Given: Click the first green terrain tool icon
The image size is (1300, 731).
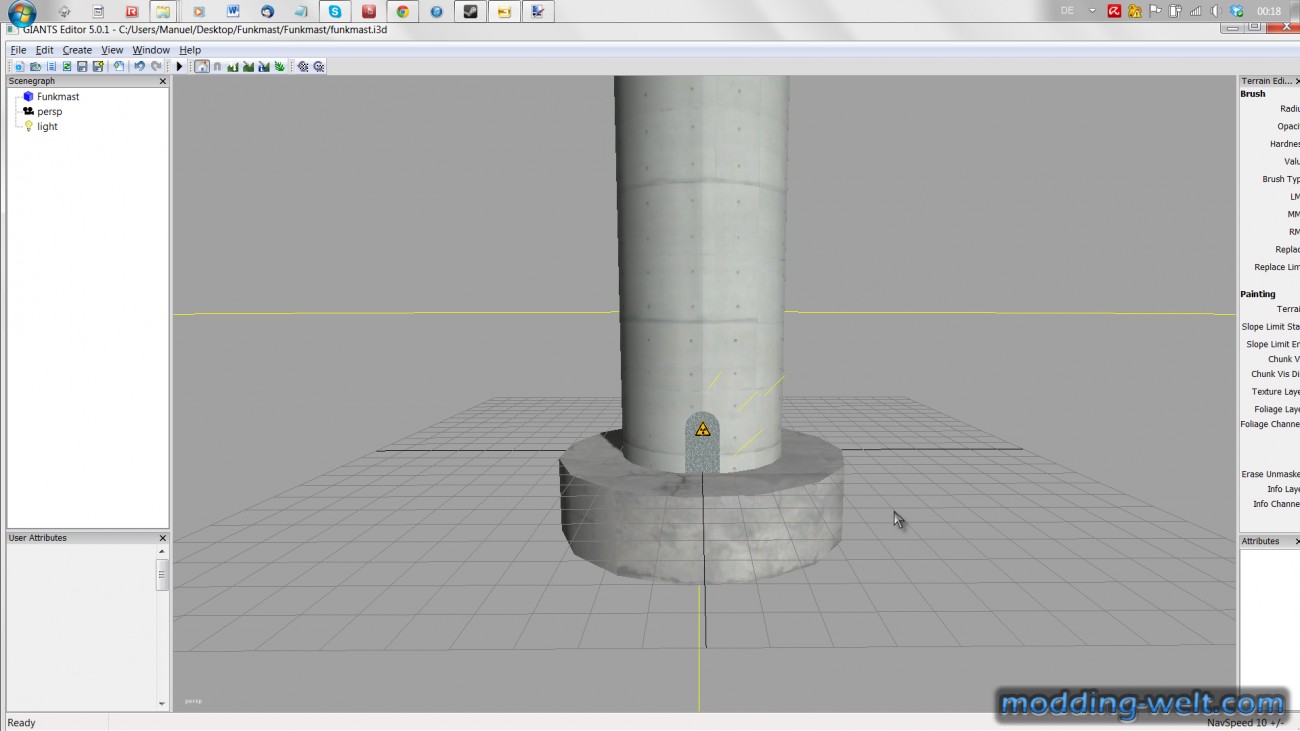Looking at the screenshot, I should [x=233, y=67].
